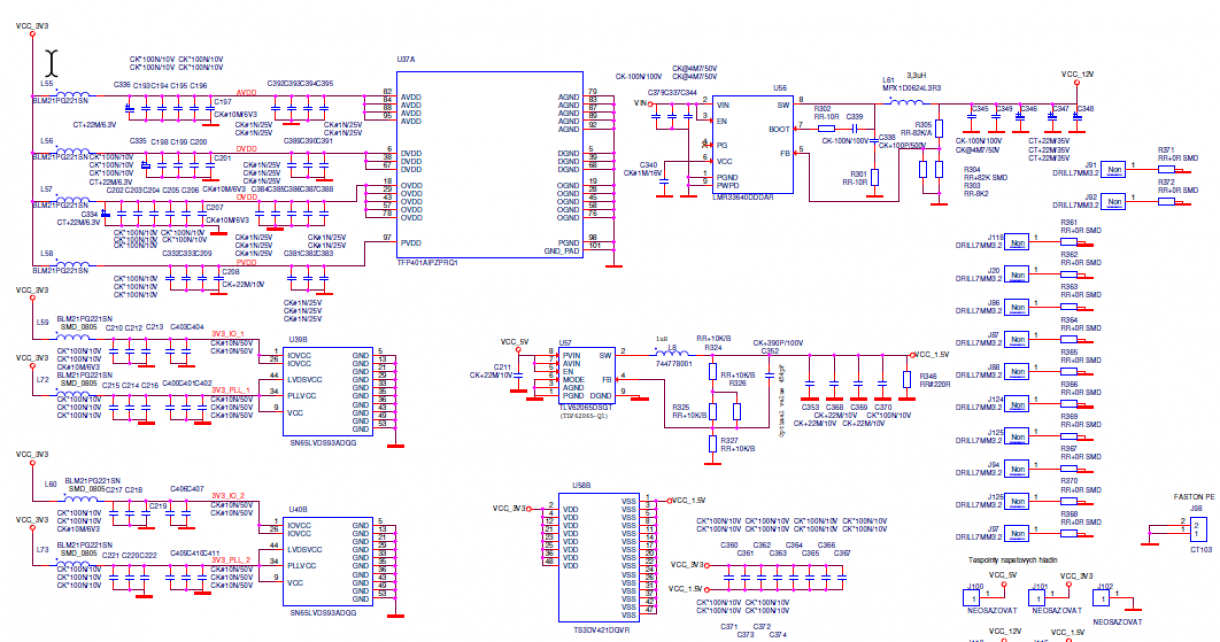Select the J100 test point designator
This screenshot has height=642, width=1220.
pyautogui.click(x=975, y=586)
